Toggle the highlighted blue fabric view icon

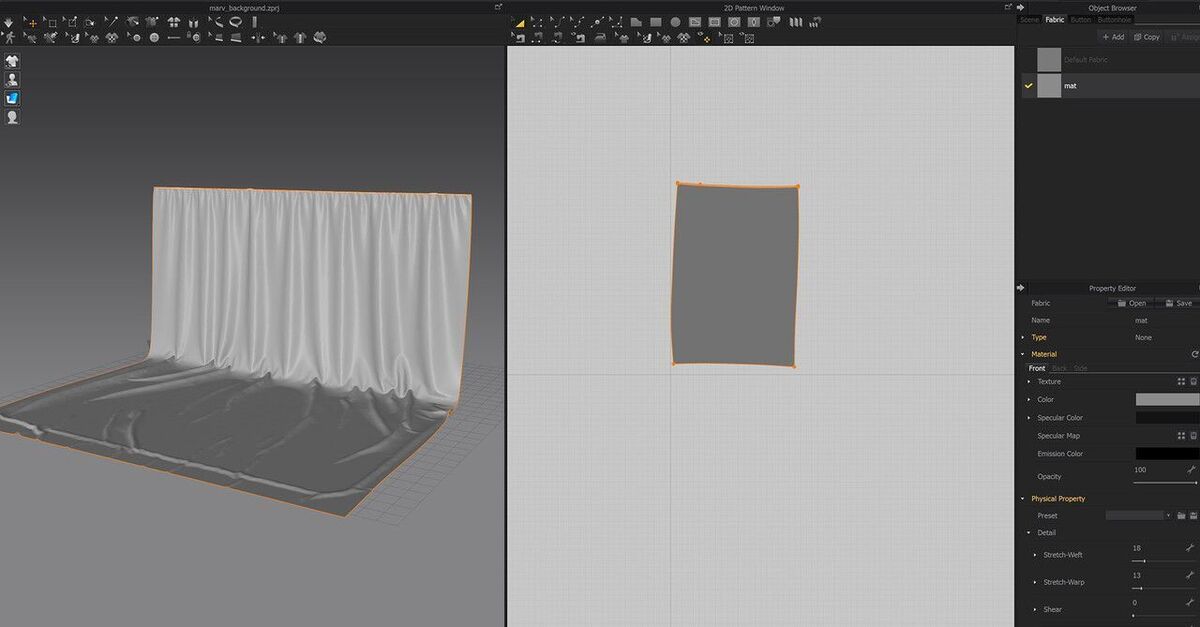coord(12,98)
